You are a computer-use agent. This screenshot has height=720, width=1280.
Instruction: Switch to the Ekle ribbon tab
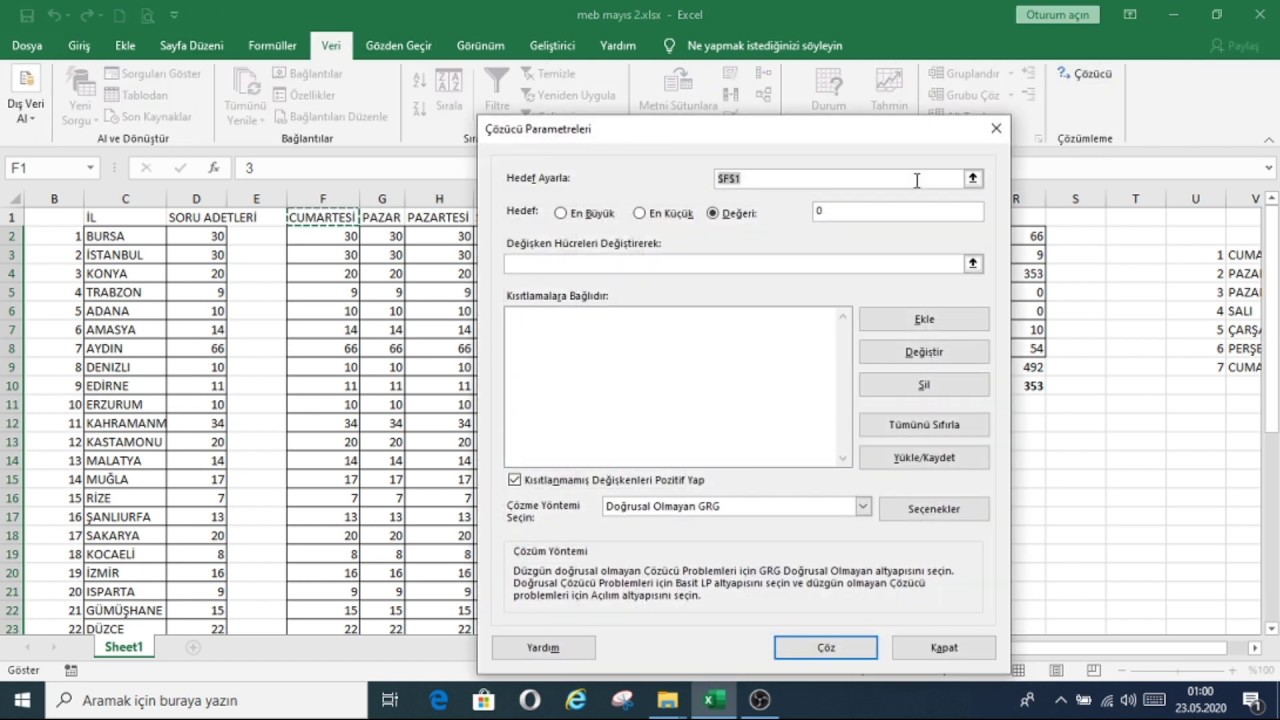pyautogui.click(x=125, y=46)
